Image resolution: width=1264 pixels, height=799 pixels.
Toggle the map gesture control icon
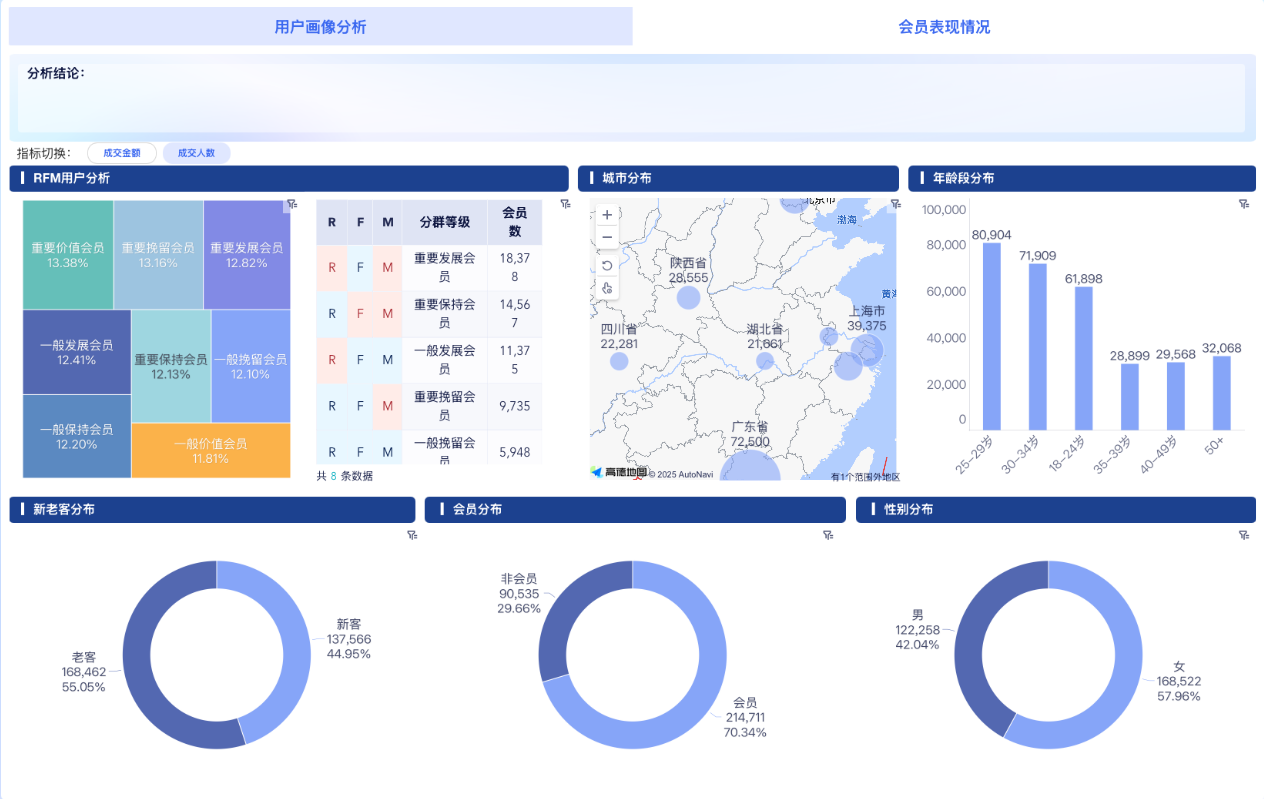[x=607, y=287]
